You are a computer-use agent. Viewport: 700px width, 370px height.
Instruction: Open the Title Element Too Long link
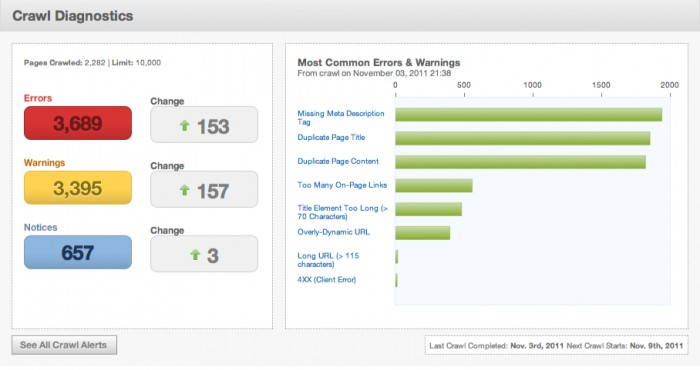(342, 212)
